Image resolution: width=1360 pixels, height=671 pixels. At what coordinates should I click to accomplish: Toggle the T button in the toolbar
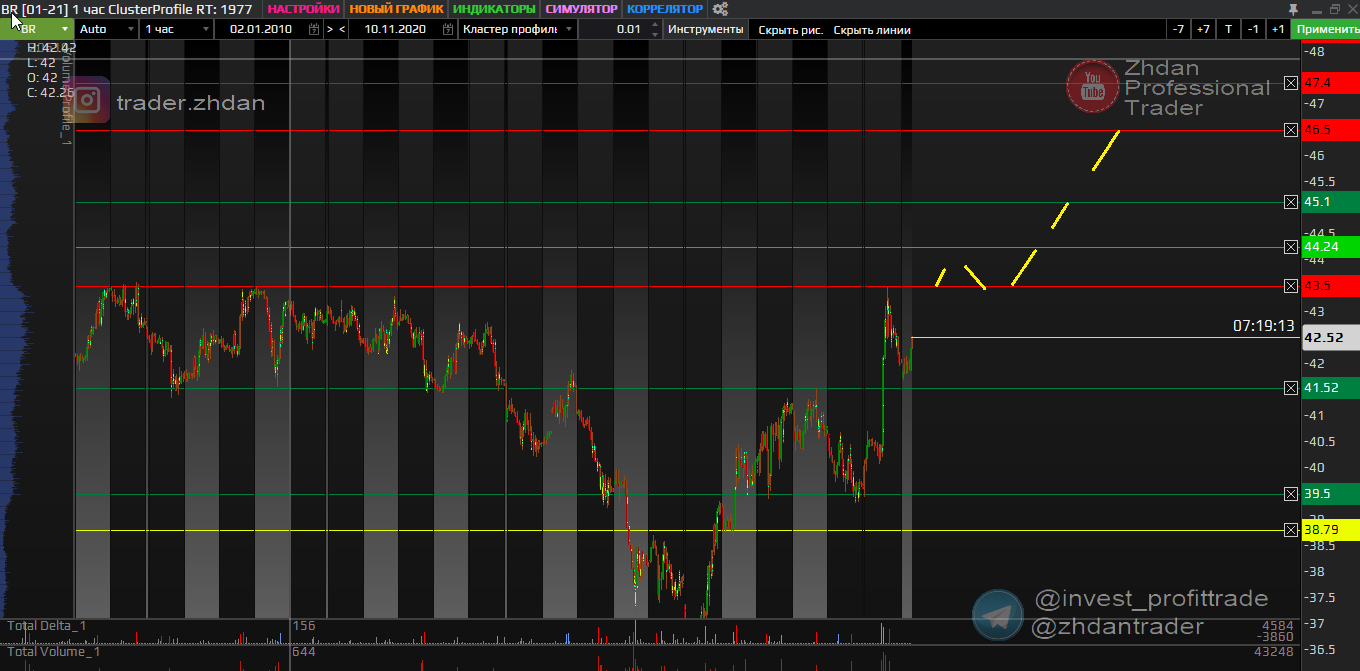click(x=1228, y=29)
